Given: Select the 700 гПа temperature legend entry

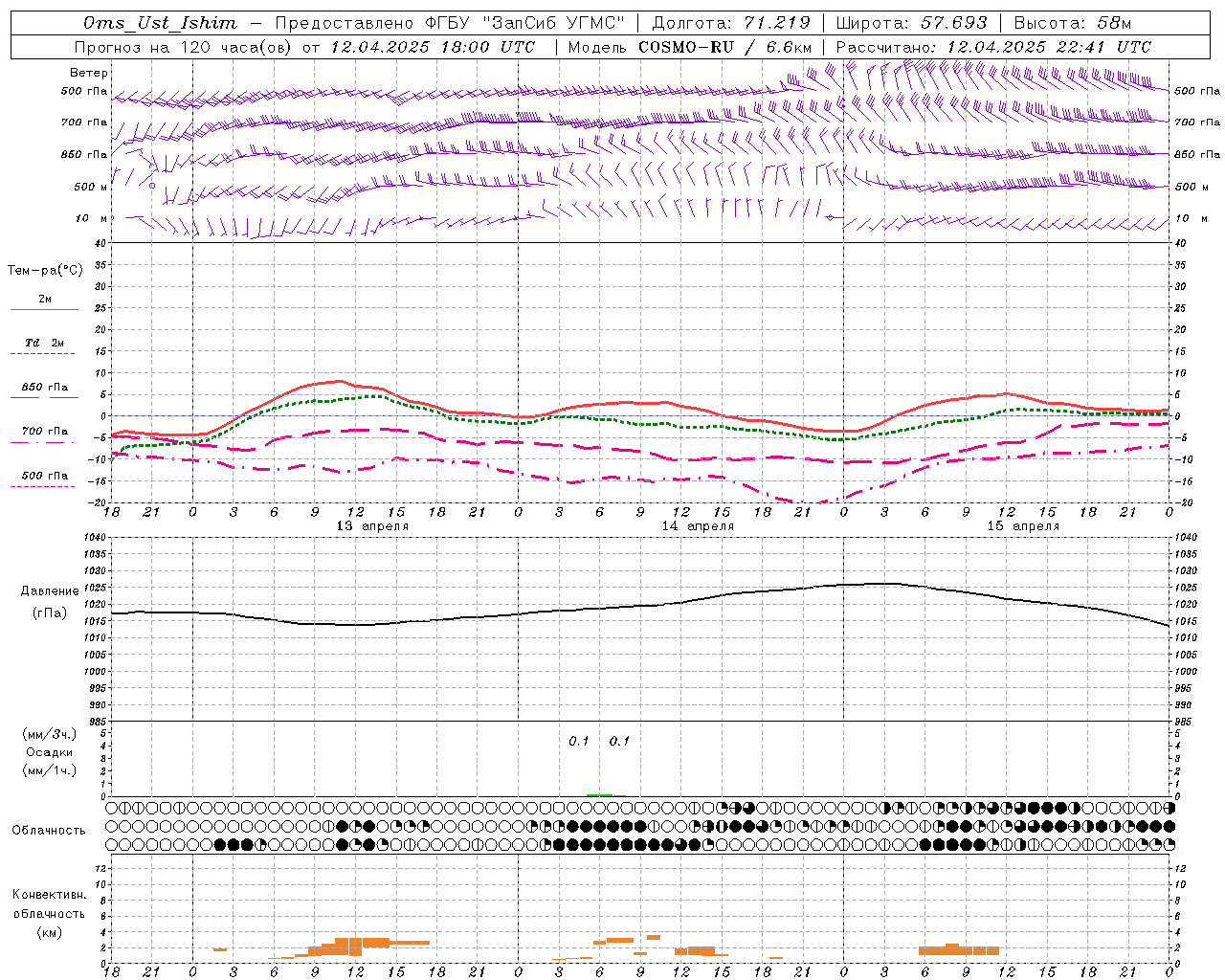Looking at the screenshot, I should coord(45,432).
